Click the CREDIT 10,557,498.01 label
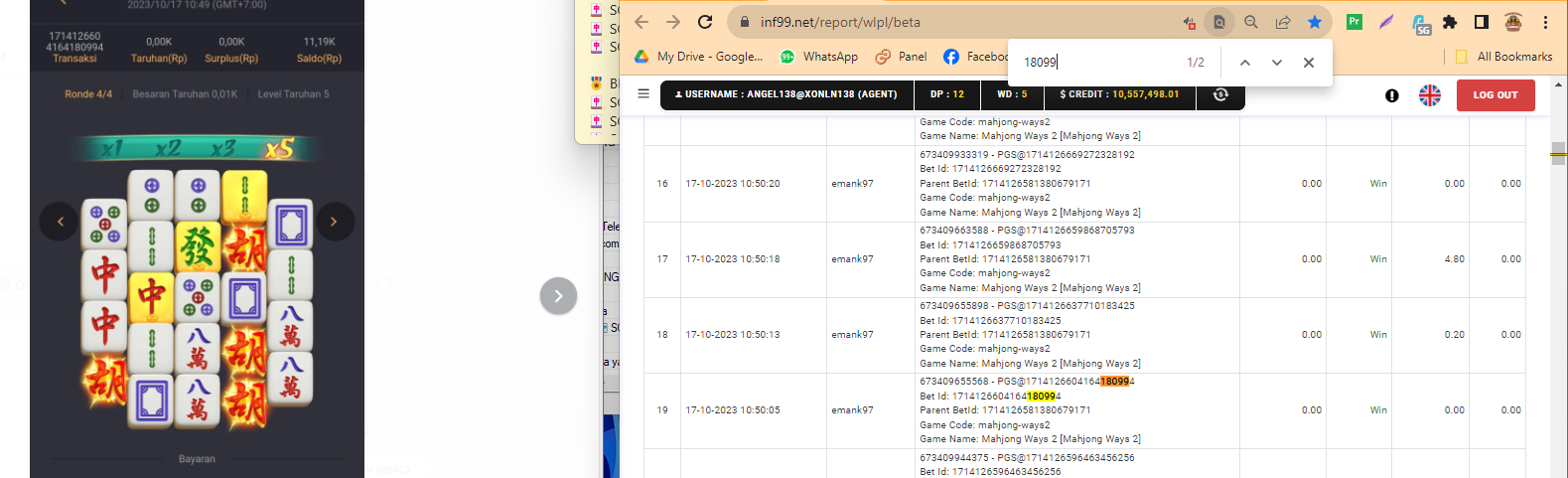1568x478 pixels. click(1119, 94)
